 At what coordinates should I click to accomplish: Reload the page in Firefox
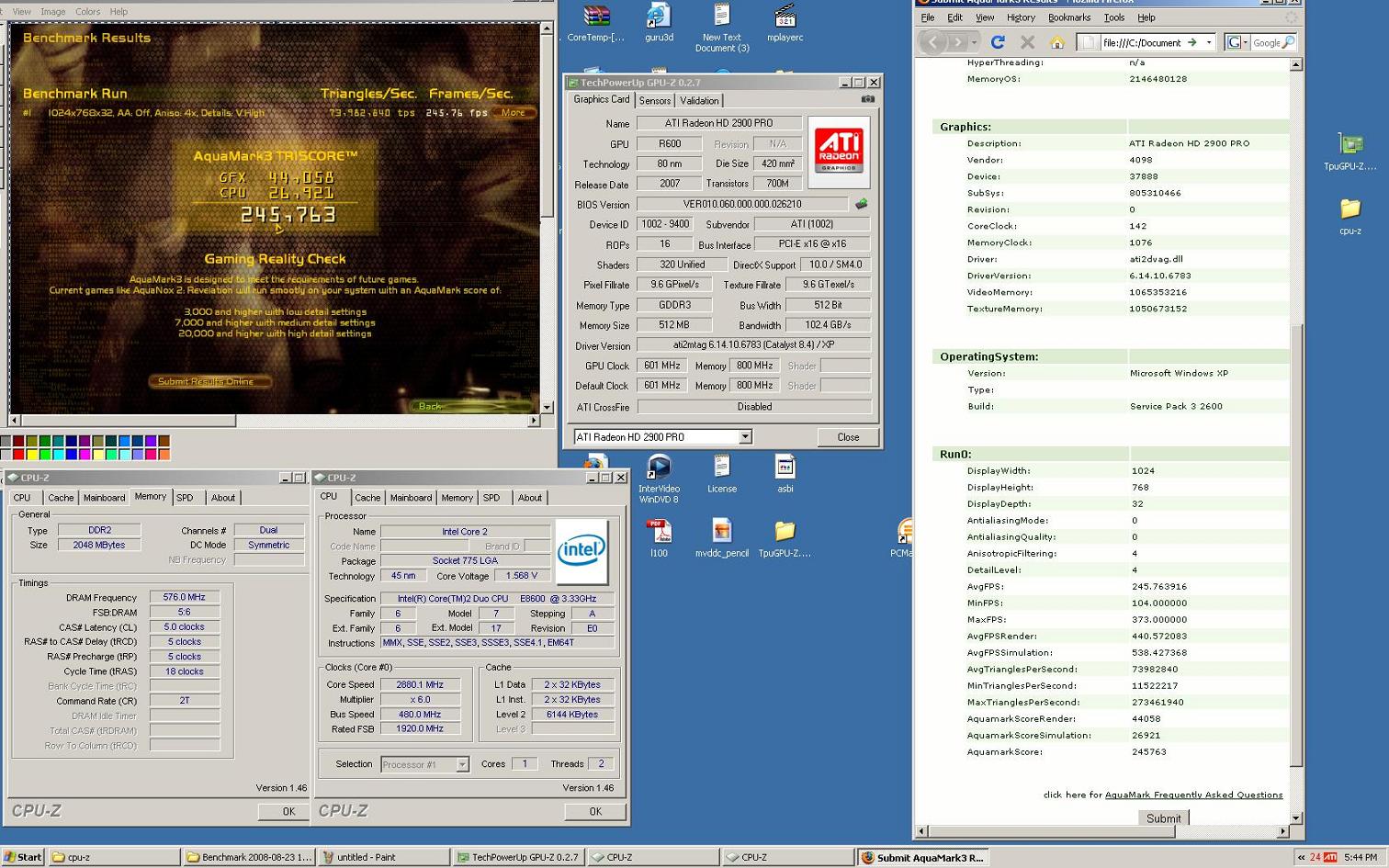coord(998,42)
